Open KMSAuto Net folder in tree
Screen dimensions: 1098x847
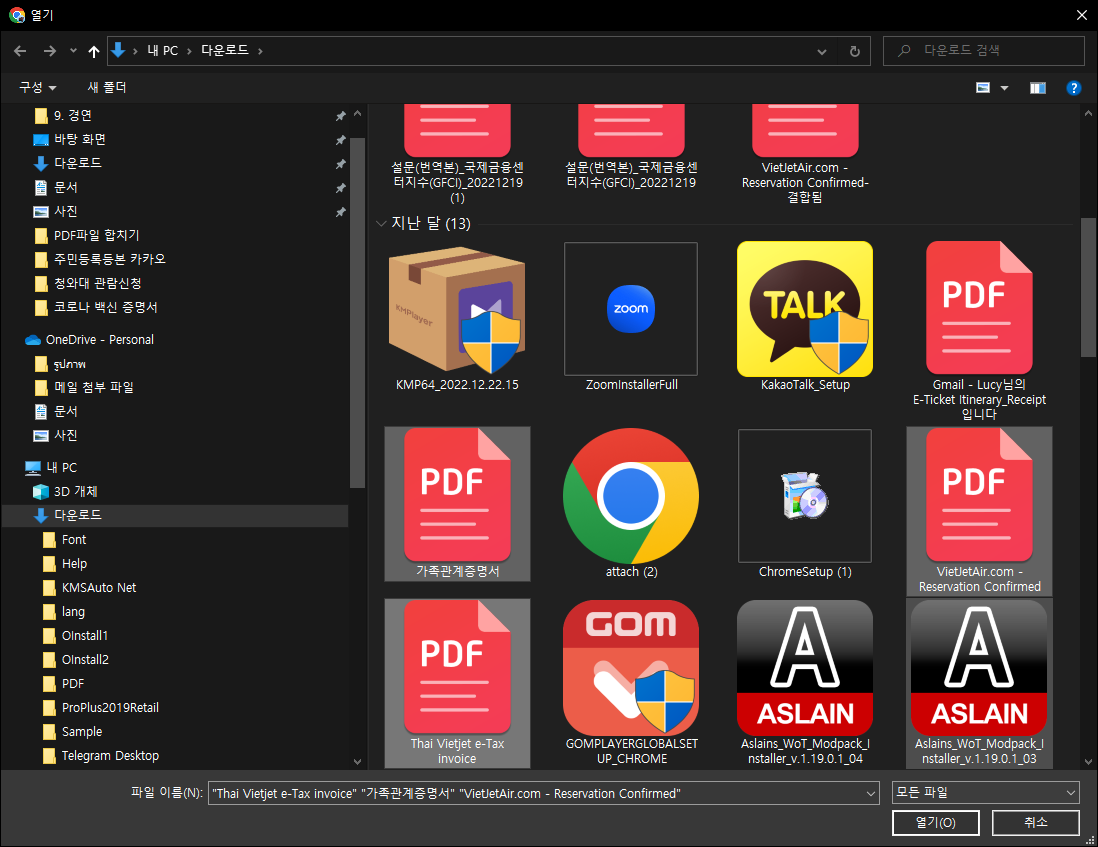(99, 587)
